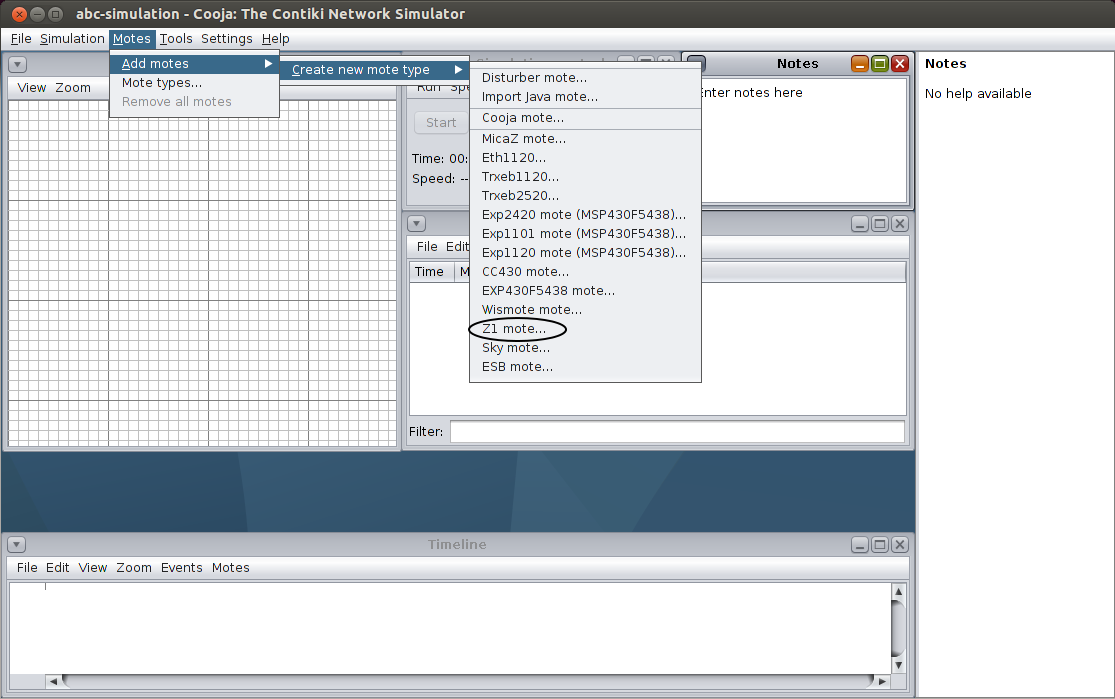Minimize the Cooja application window
This screenshot has height=699, width=1115.
click(37, 14)
